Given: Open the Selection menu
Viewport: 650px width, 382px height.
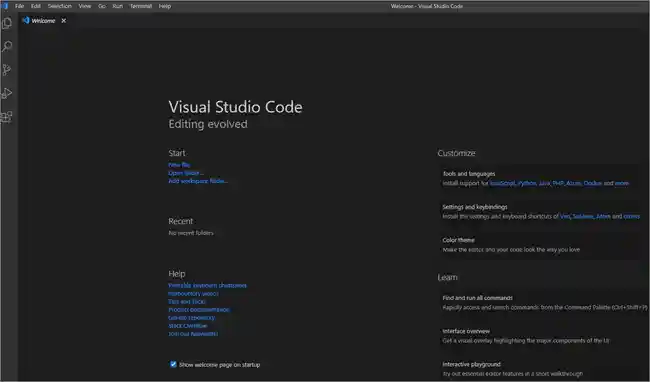Looking at the screenshot, I should tap(60, 6).
